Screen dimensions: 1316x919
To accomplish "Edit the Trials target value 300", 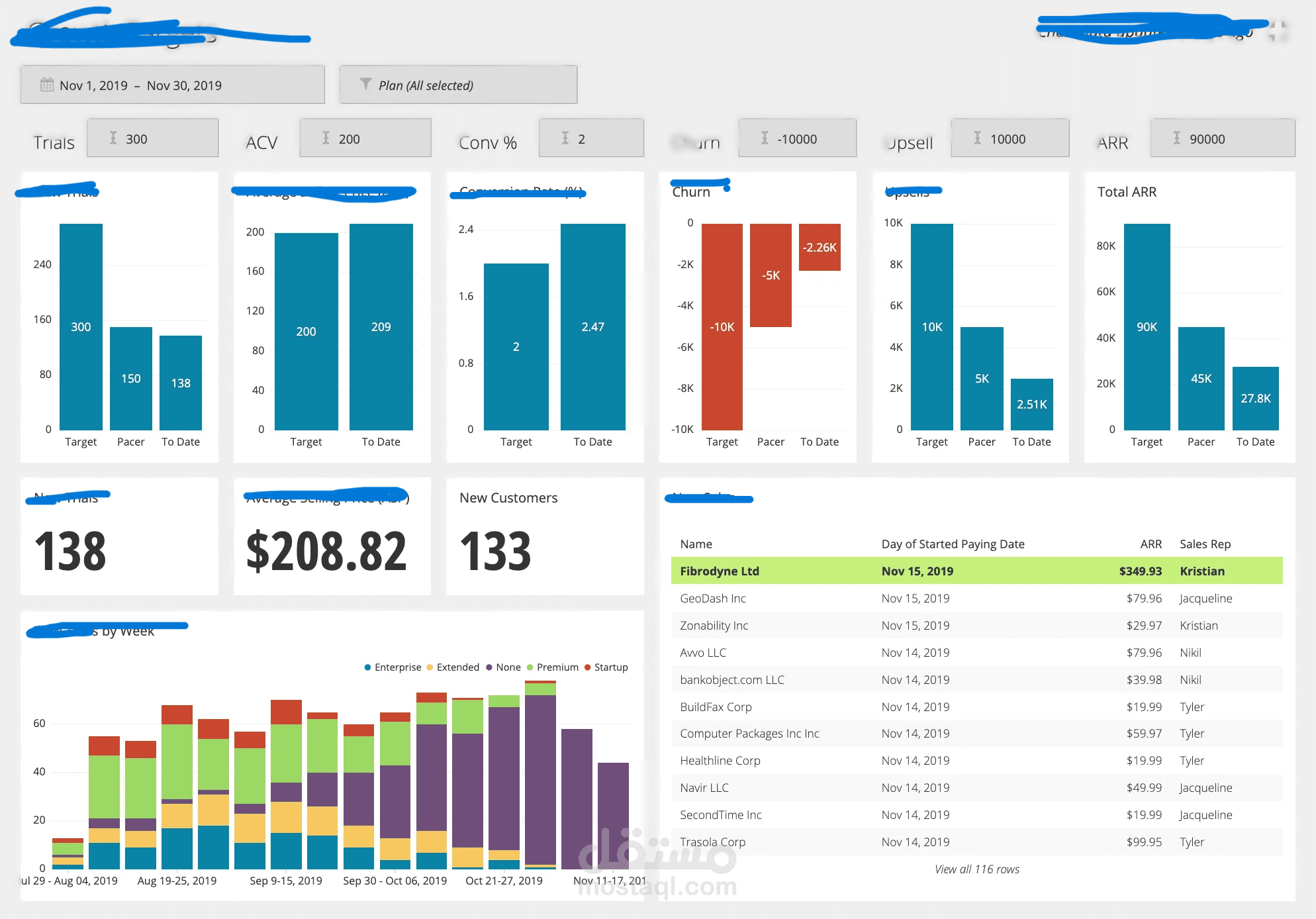I will tap(153, 138).
